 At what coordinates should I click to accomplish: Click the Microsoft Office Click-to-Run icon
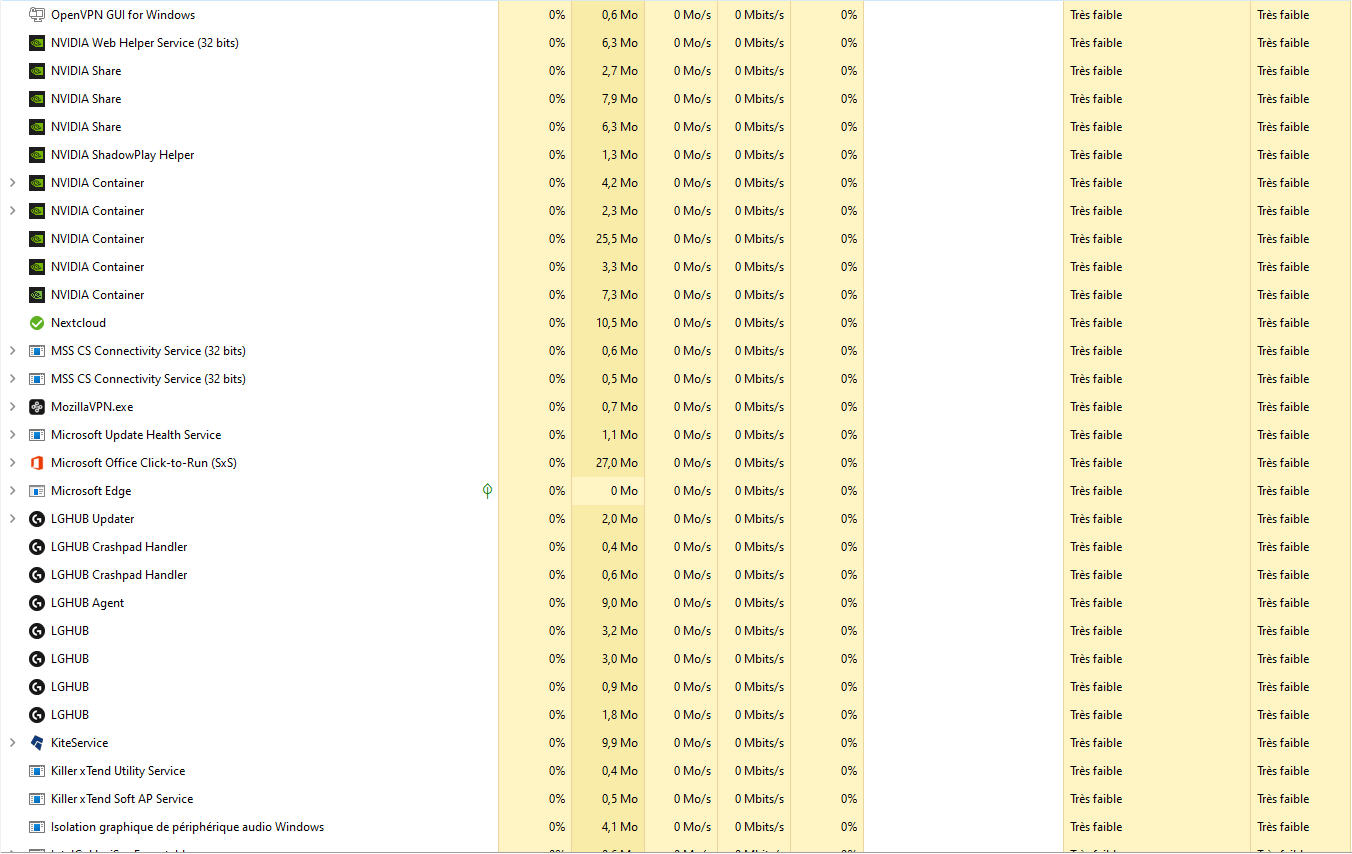(37, 463)
